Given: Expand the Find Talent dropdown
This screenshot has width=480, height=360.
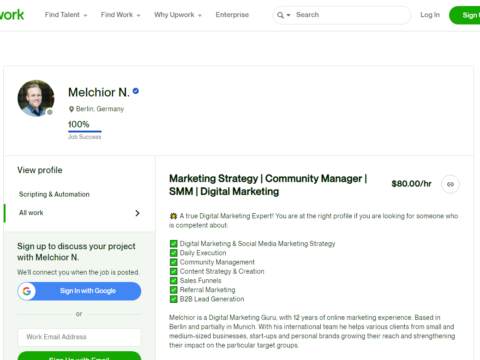Looking at the screenshot, I should [66, 15].
